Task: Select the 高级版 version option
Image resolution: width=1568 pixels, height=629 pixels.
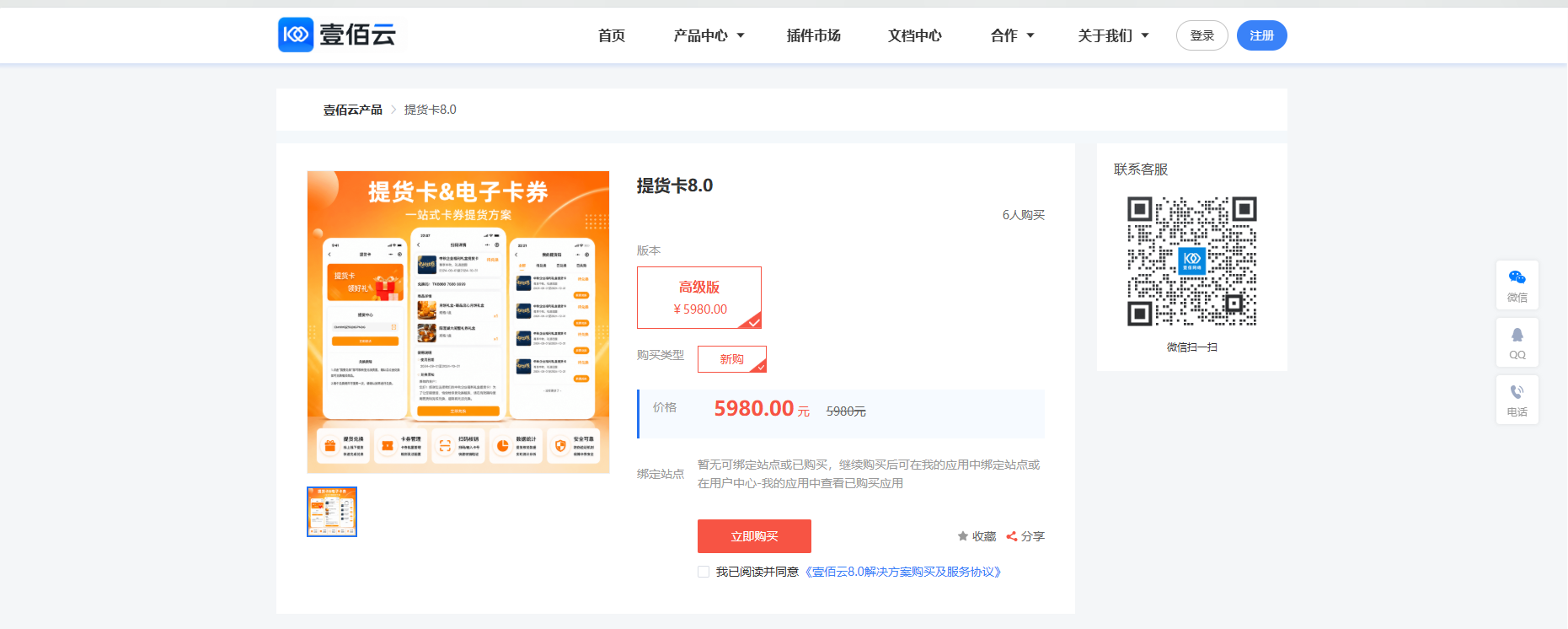Action: pos(699,298)
